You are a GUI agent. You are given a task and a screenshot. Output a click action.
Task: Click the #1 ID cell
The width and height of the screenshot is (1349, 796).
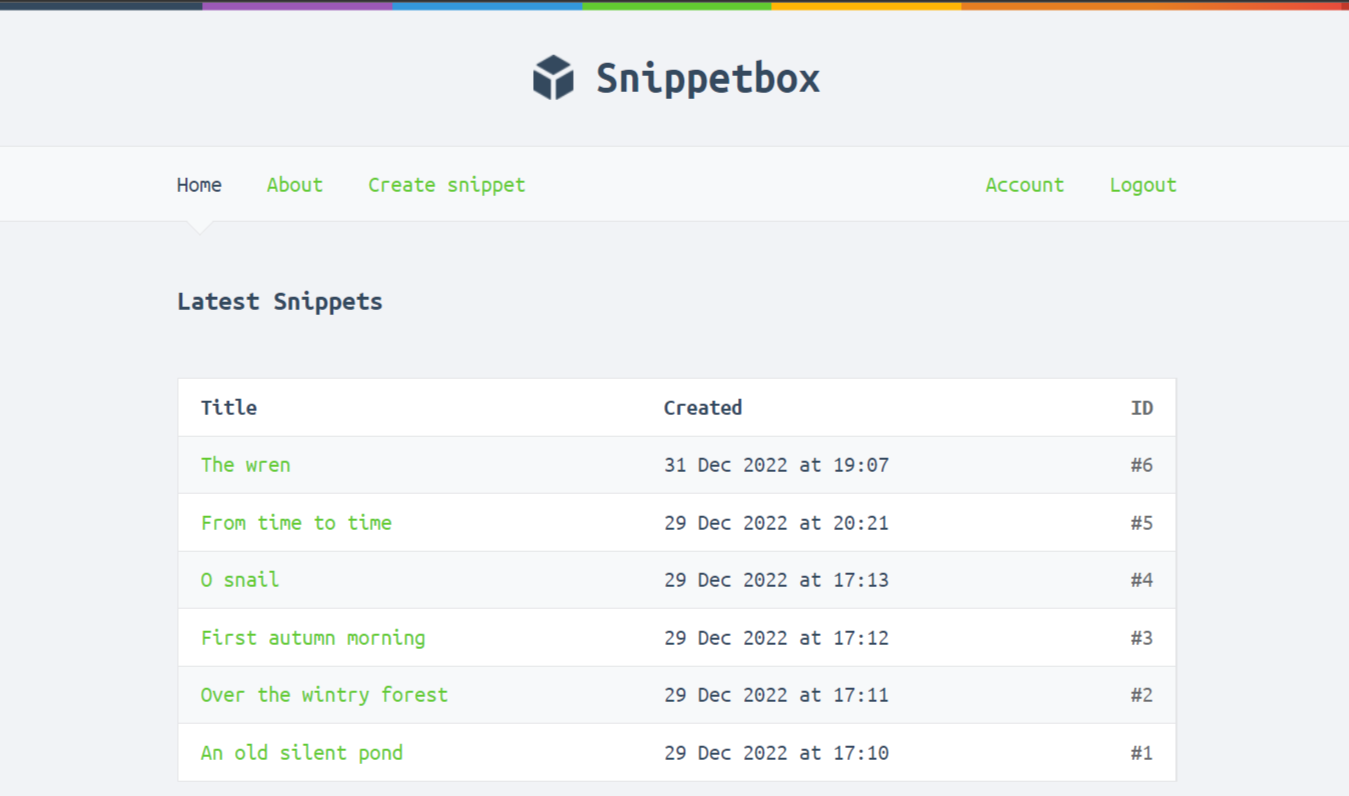[x=1142, y=753]
